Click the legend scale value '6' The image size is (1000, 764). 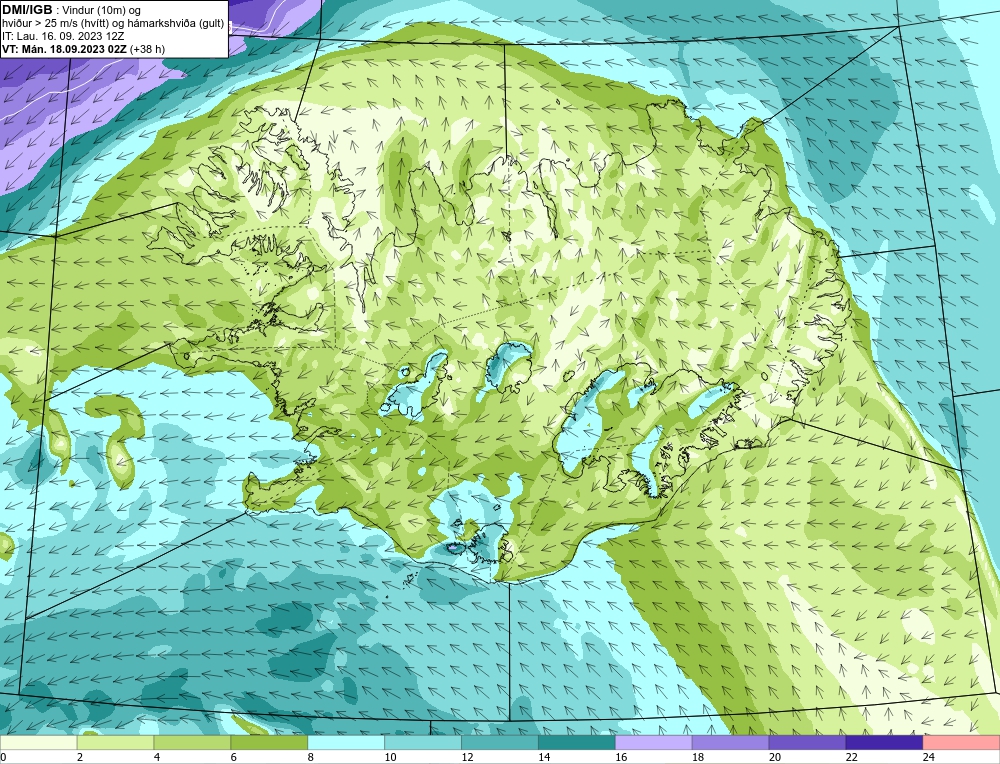(x=234, y=757)
